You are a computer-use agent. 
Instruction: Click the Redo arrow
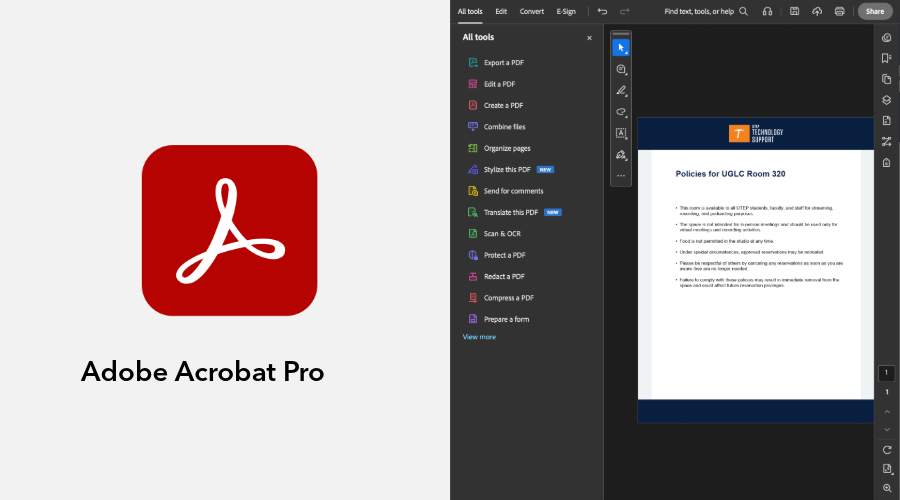point(624,11)
